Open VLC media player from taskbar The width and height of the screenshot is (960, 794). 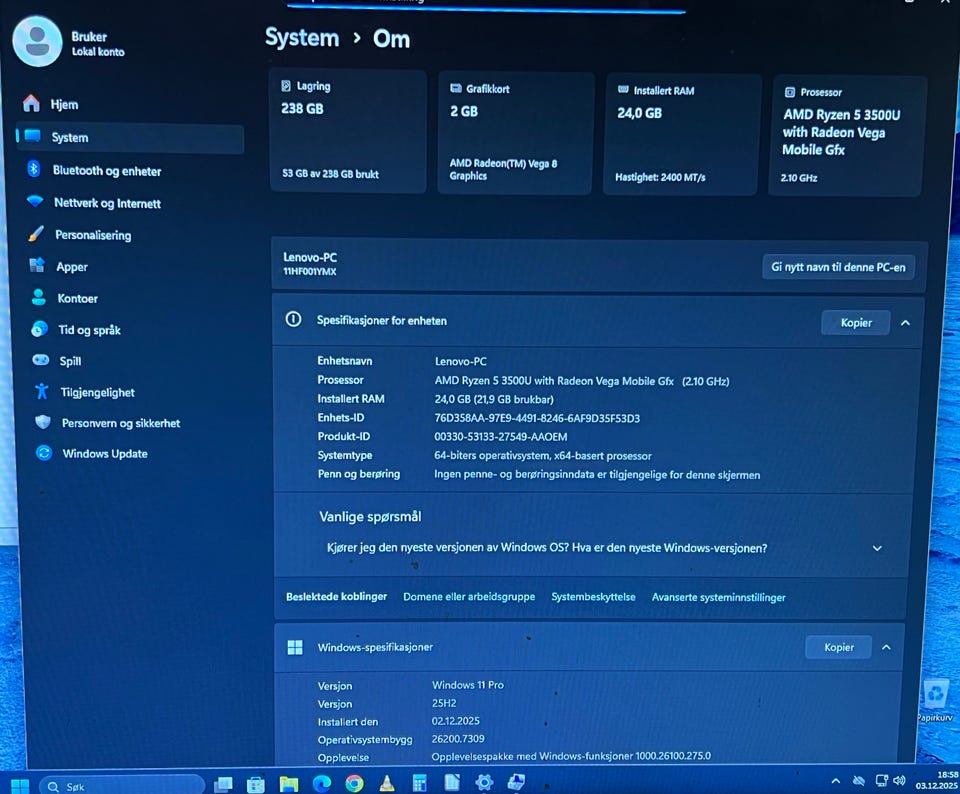coord(386,783)
